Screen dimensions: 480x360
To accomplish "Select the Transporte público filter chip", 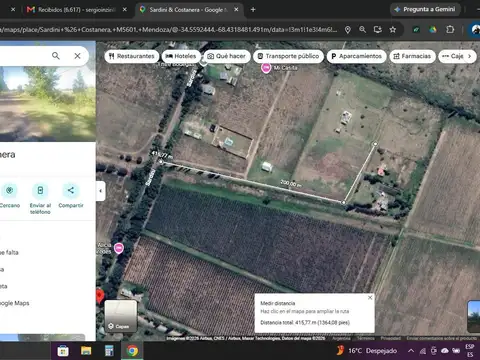I will 288,56.
